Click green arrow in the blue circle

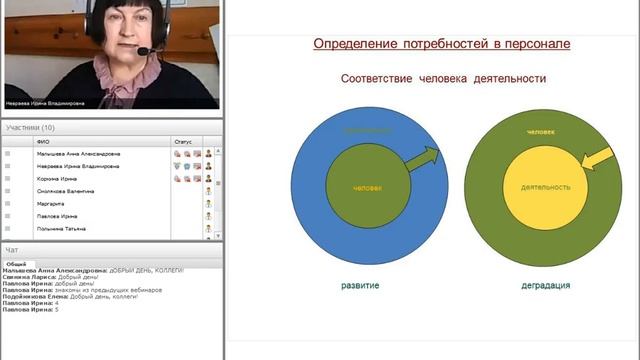point(422,159)
